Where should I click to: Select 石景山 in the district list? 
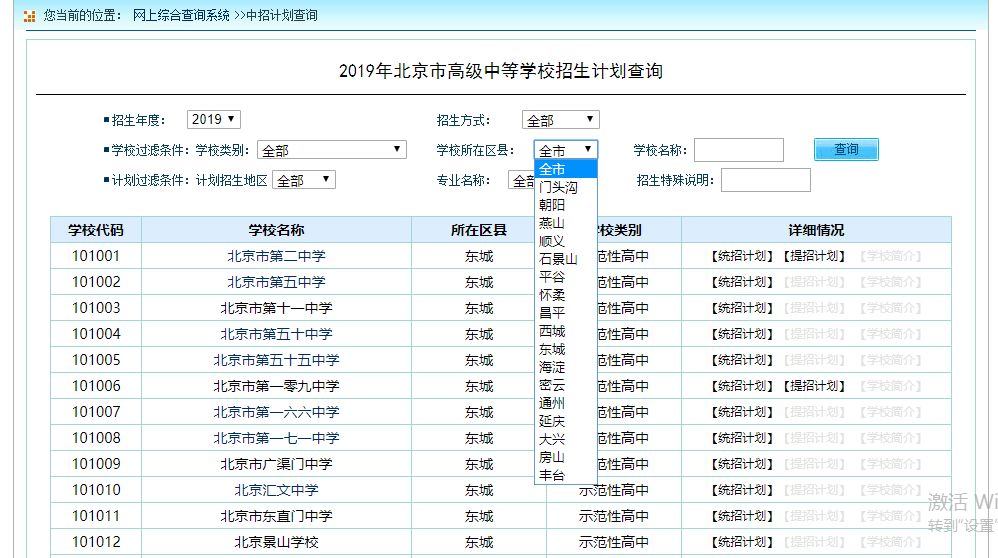coord(566,258)
